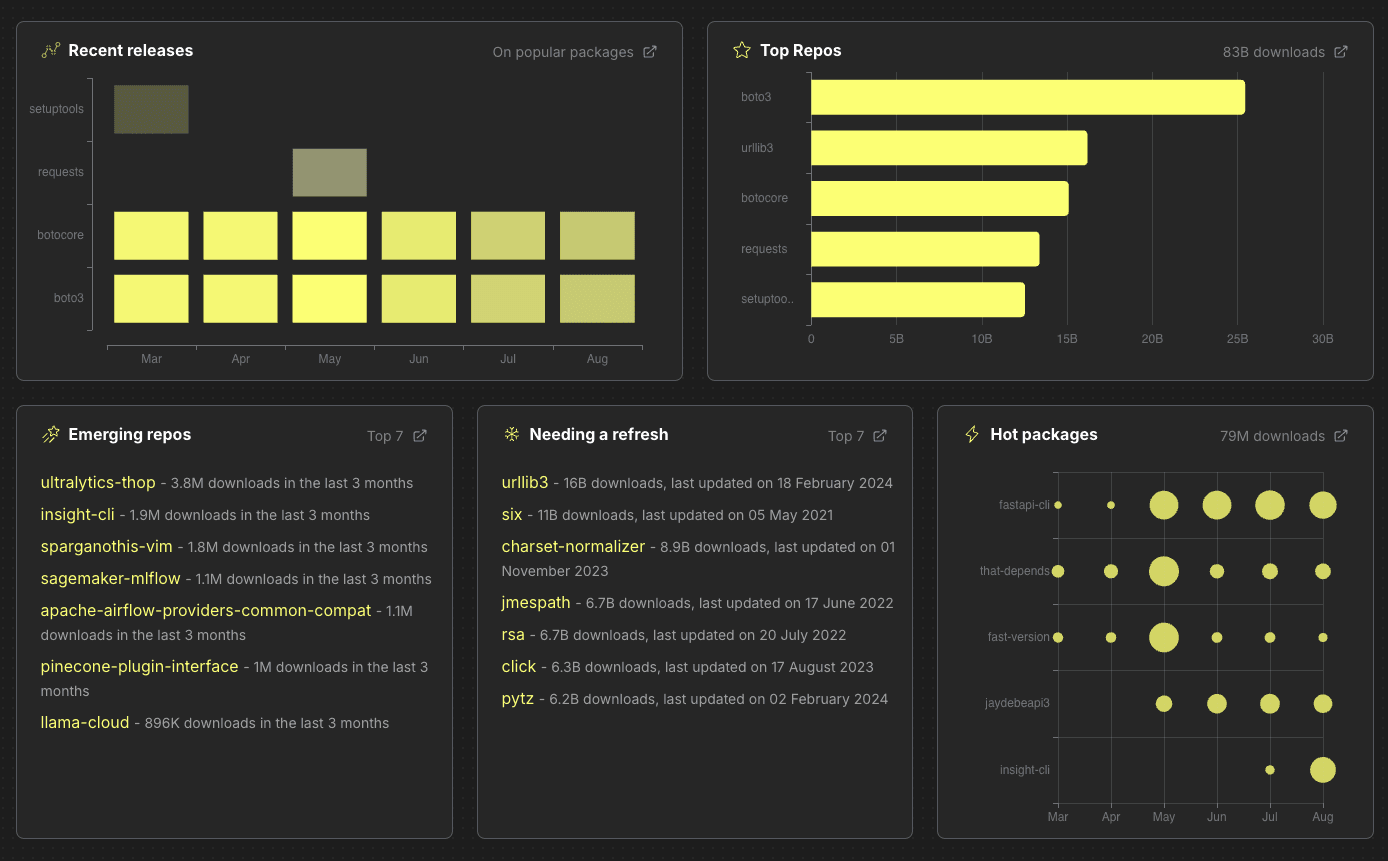Click jaydebeapi3 June bubble
Image resolution: width=1388 pixels, height=861 pixels.
point(1217,704)
